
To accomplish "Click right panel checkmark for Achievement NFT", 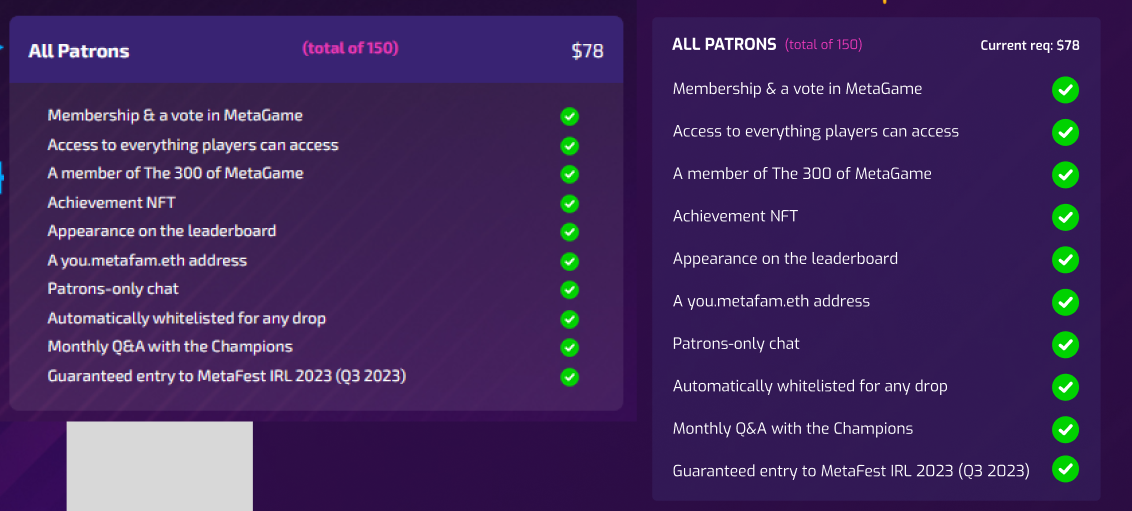I will coord(1065,217).
